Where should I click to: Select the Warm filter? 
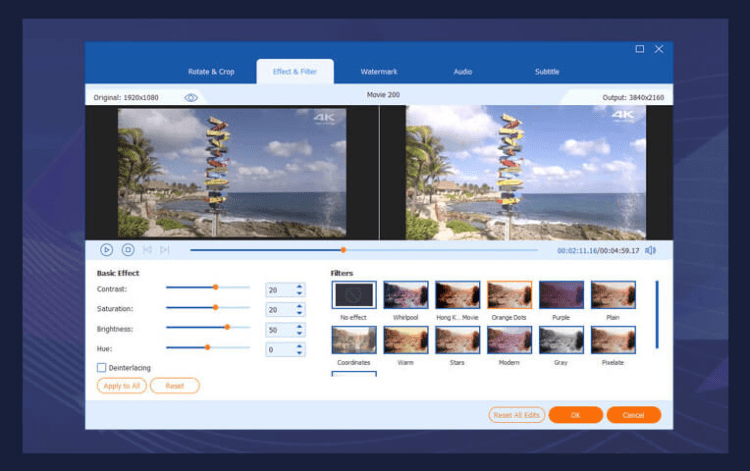click(406, 340)
